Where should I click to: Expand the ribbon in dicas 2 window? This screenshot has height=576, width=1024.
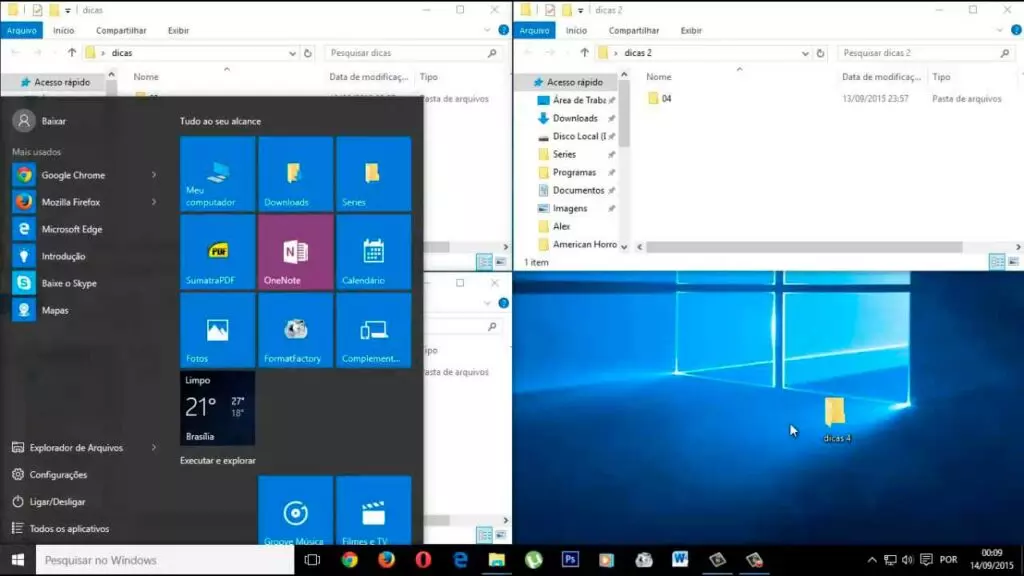(x=999, y=30)
